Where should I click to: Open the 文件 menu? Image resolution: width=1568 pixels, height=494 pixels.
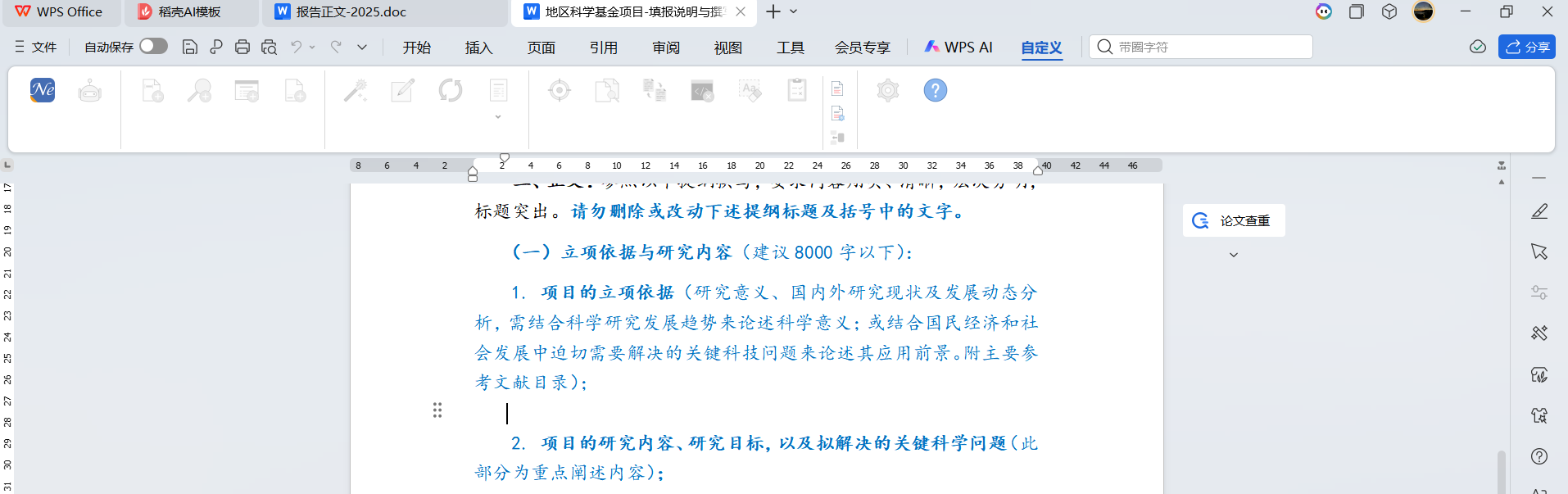[x=36, y=47]
